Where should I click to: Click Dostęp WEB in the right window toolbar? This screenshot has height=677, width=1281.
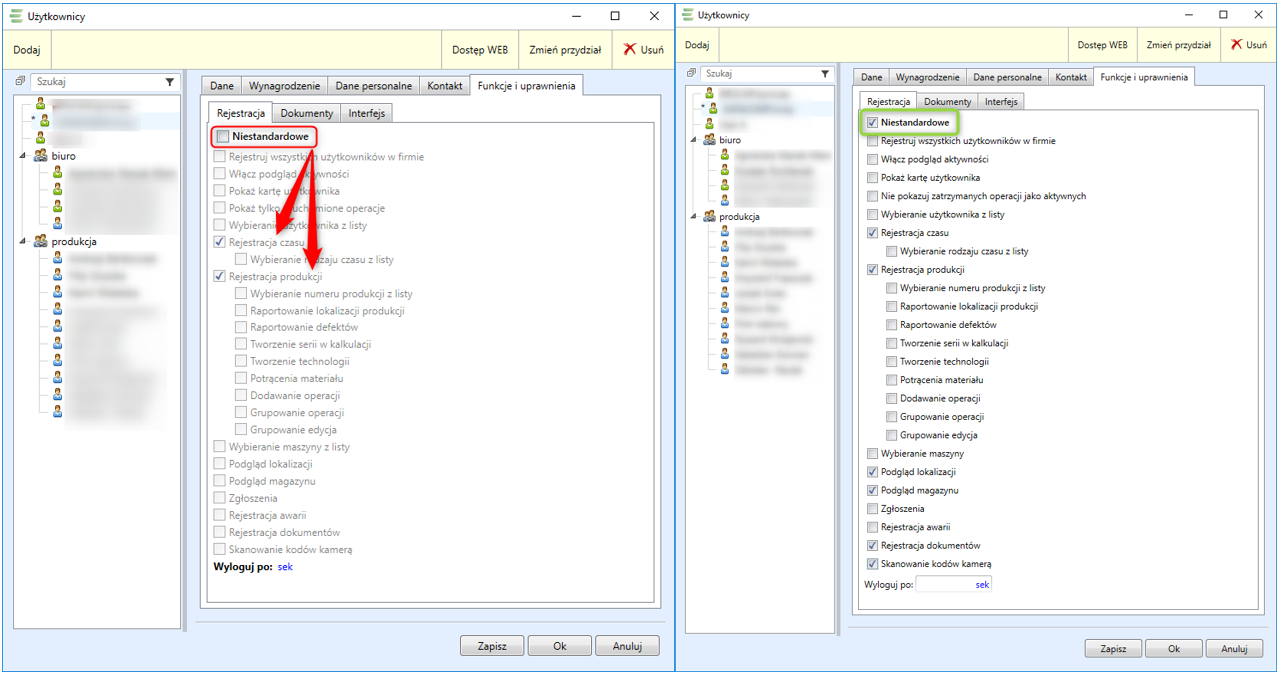click(x=1102, y=45)
